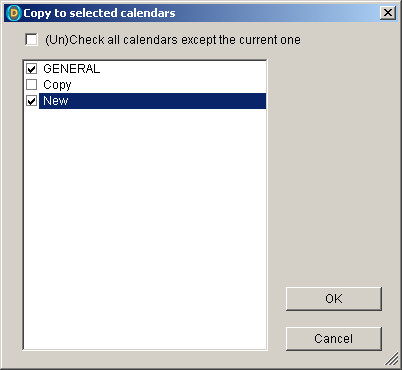
Task: Confirm with the OK button
Action: pyautogui.click(x=334, y=299)
